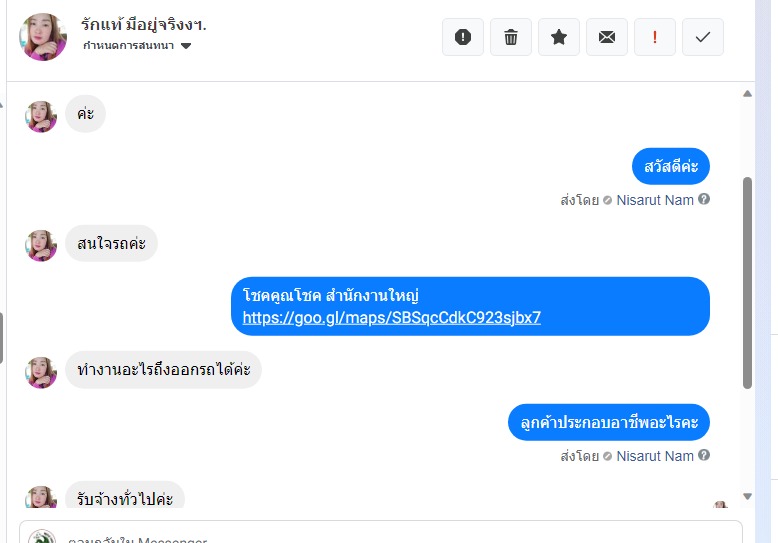Screen dimensions: 778x543
Task: Click scroll up arrow of chat scrollbar
Action: pos(747,94)
